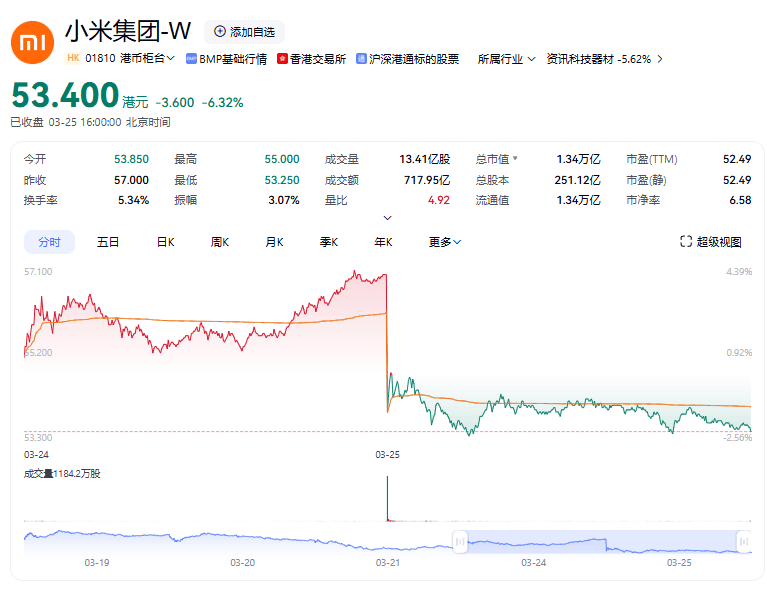767x589 pixels.
Task: Click the current price 53.400
Action: [x=65, y=95]
